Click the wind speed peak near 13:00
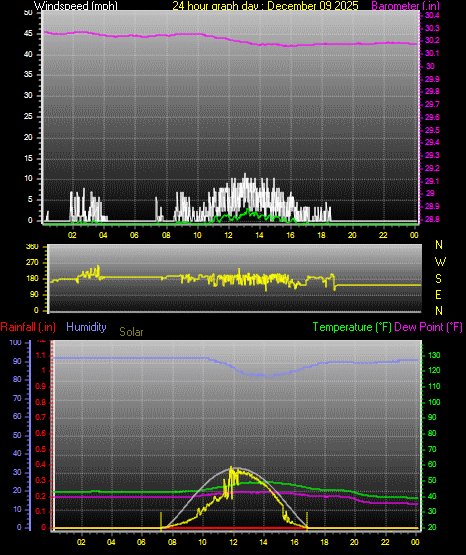The height and width of the screenshot is (555, 466). pos(245,175)
